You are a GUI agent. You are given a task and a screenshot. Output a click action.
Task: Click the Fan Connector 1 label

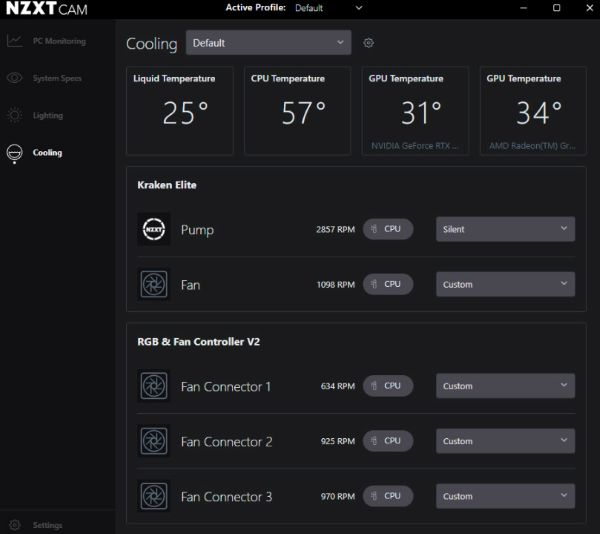[226, 386]
